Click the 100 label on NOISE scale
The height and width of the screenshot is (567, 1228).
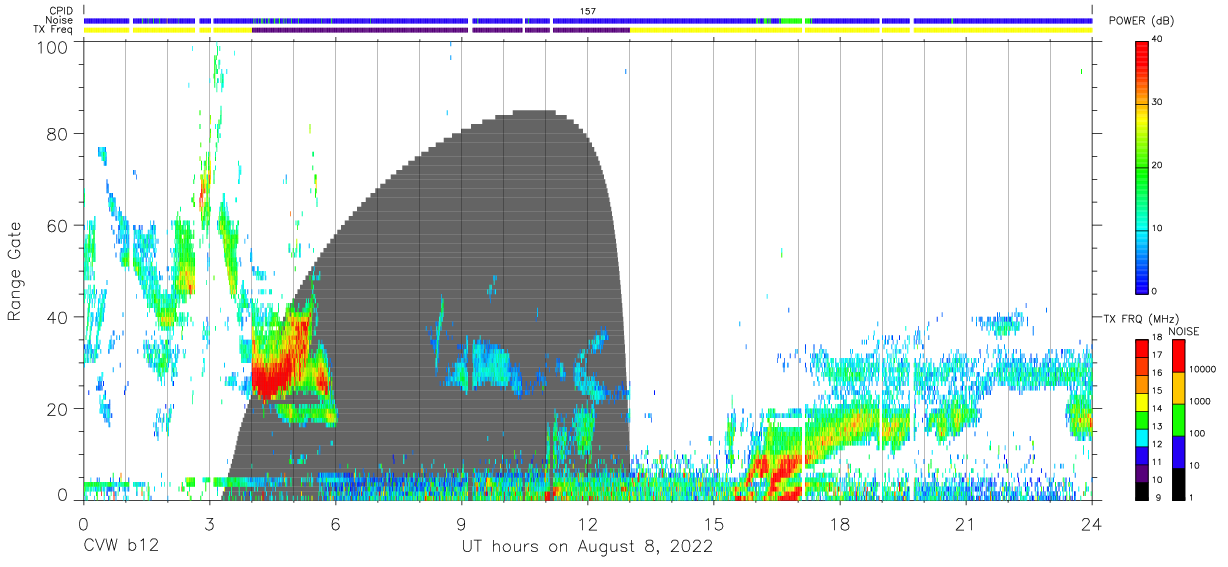point(1197,434)
